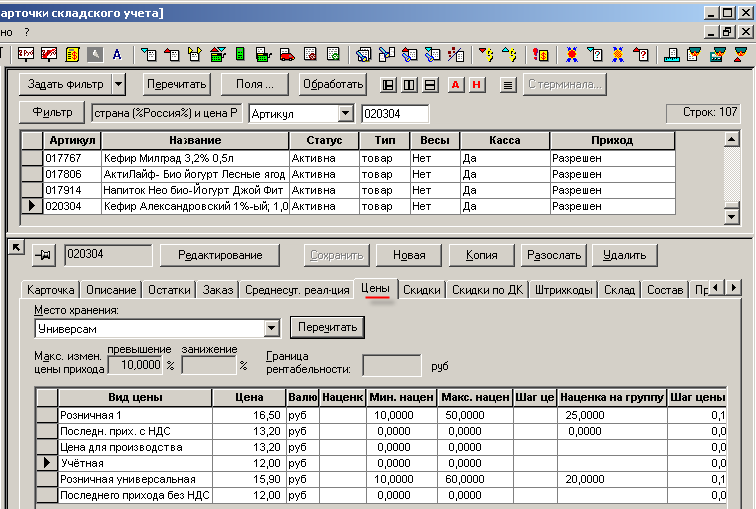This screenshot has width=756, height=509.
Task: Click red sun with blue arrows icon
Action: pos(572,54)
